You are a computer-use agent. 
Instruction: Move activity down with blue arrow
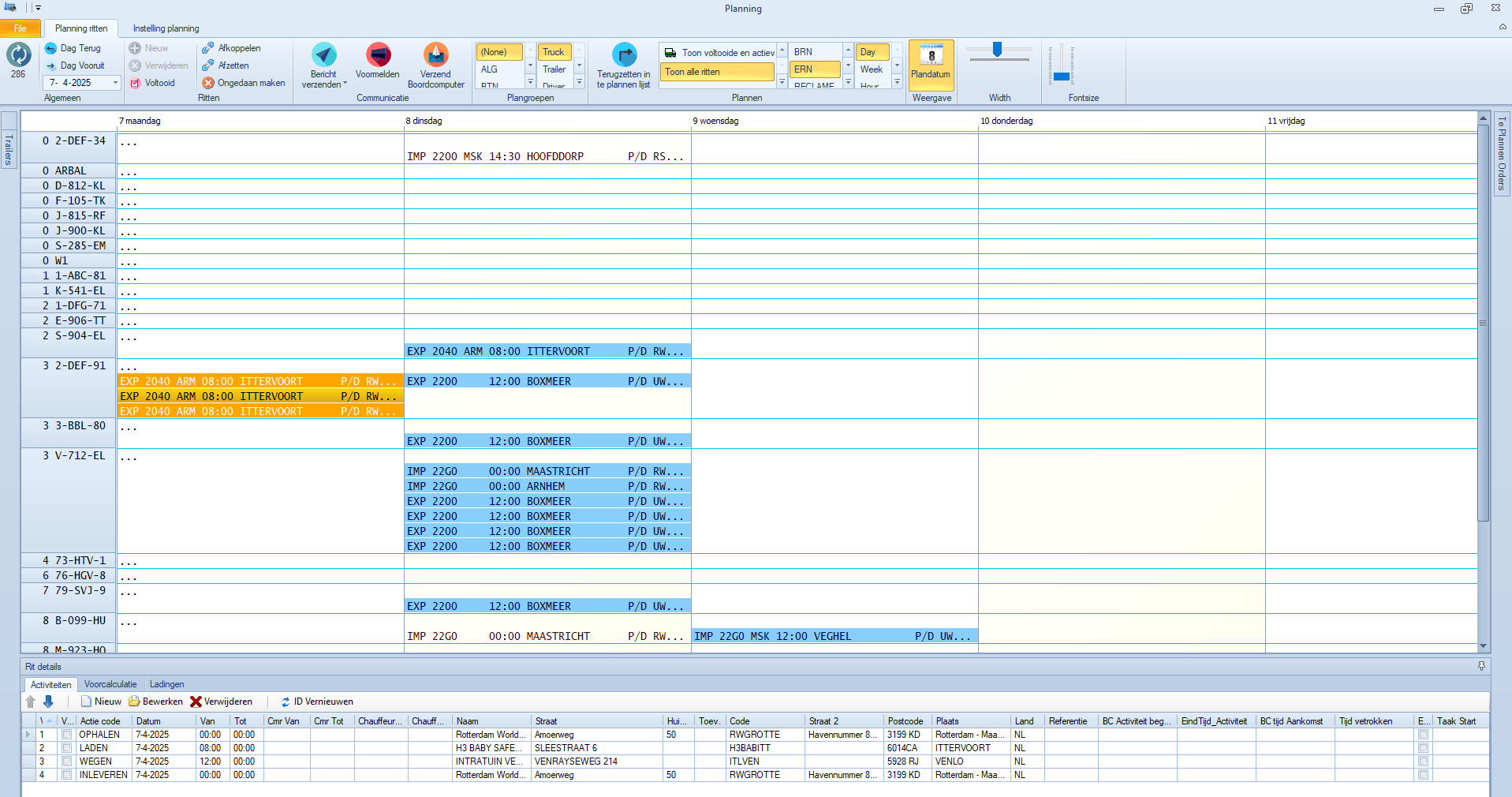point(48,702)
